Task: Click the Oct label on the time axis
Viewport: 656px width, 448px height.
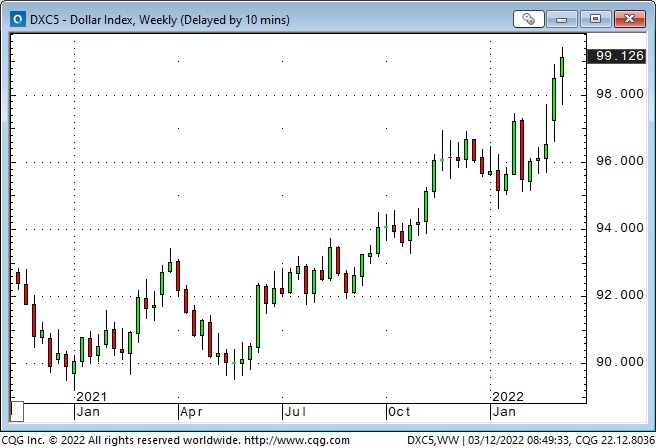Action: pos(399,412)
